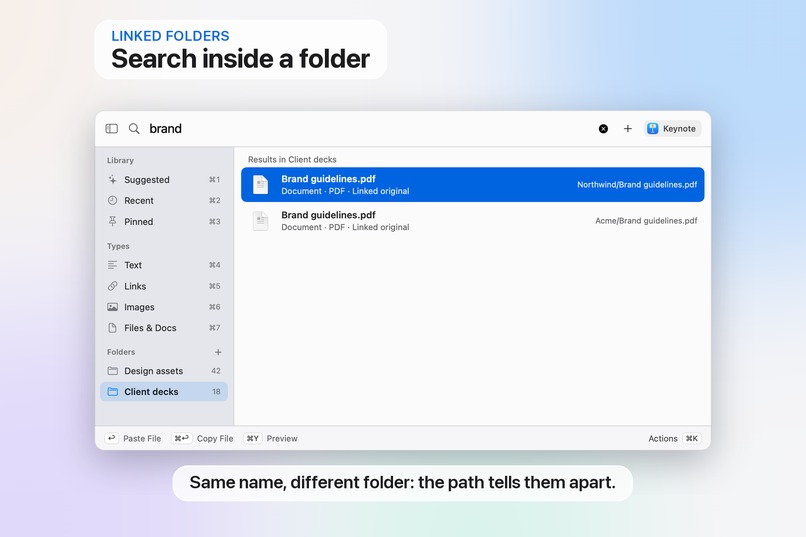Viewport: 806px width, 537px height.
Task: Open the Keynote target app button
Action: 672,128
